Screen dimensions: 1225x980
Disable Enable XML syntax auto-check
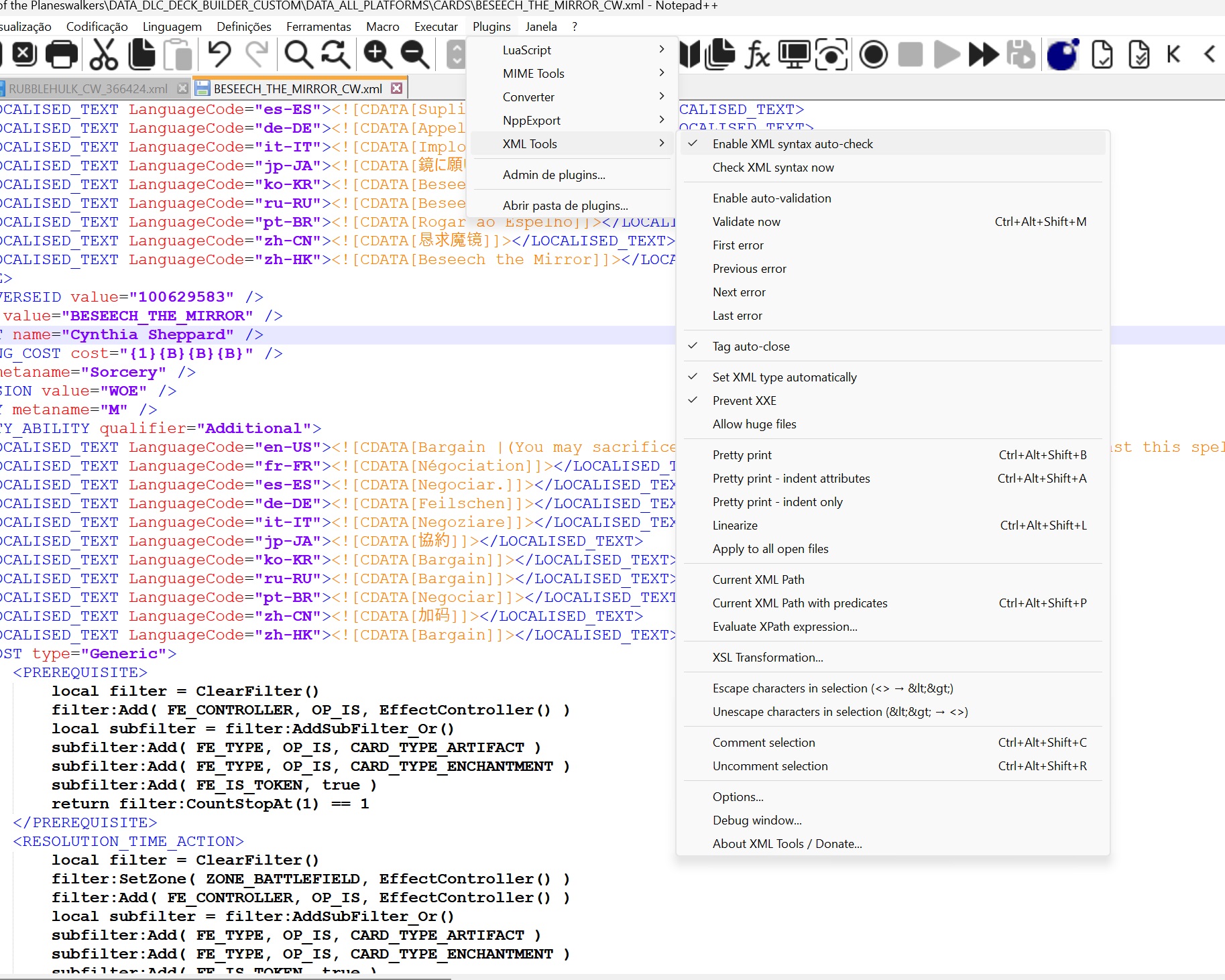(x=793, y=144)
